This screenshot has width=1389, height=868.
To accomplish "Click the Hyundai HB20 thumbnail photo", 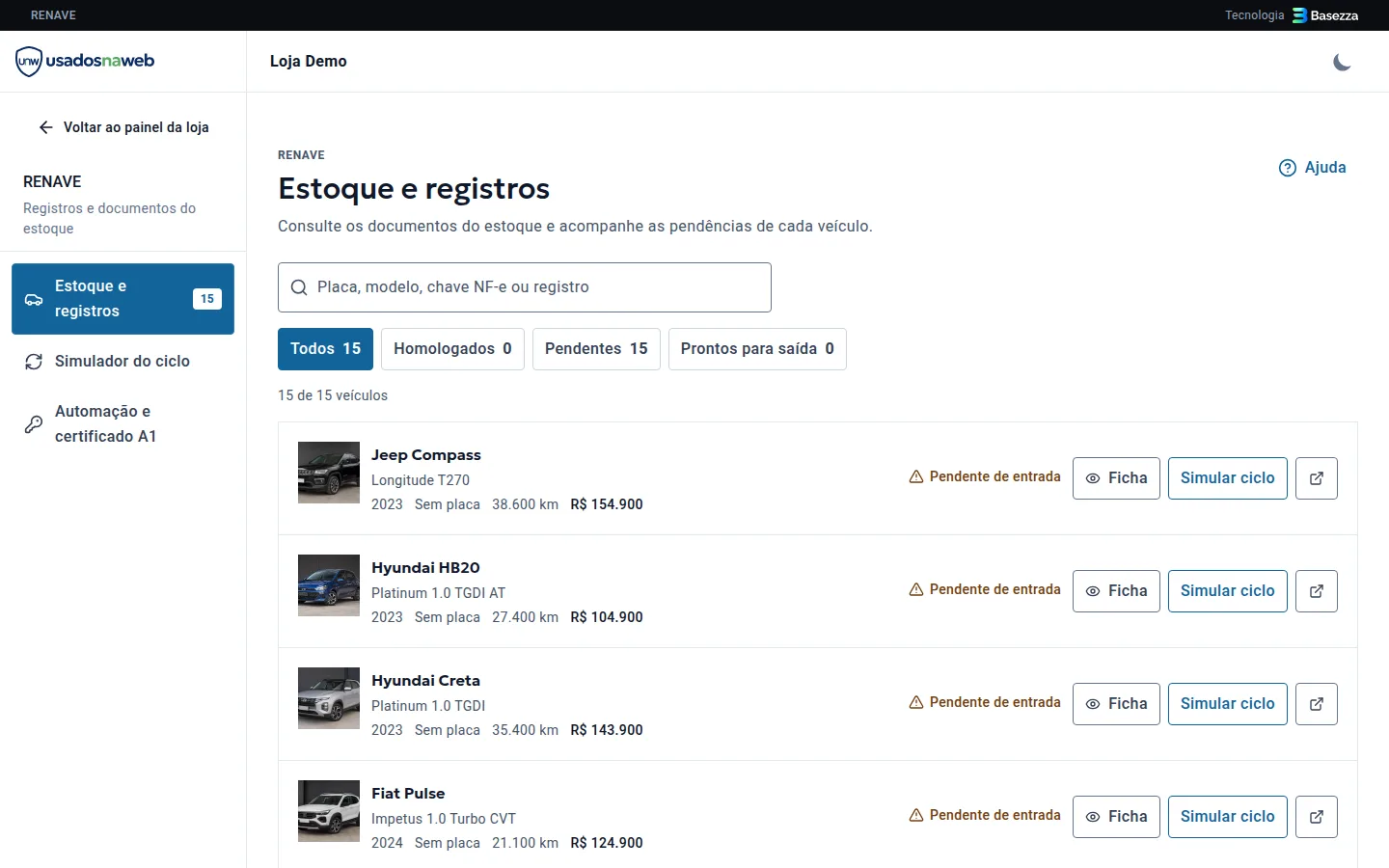I will click(x=329, y=585).
